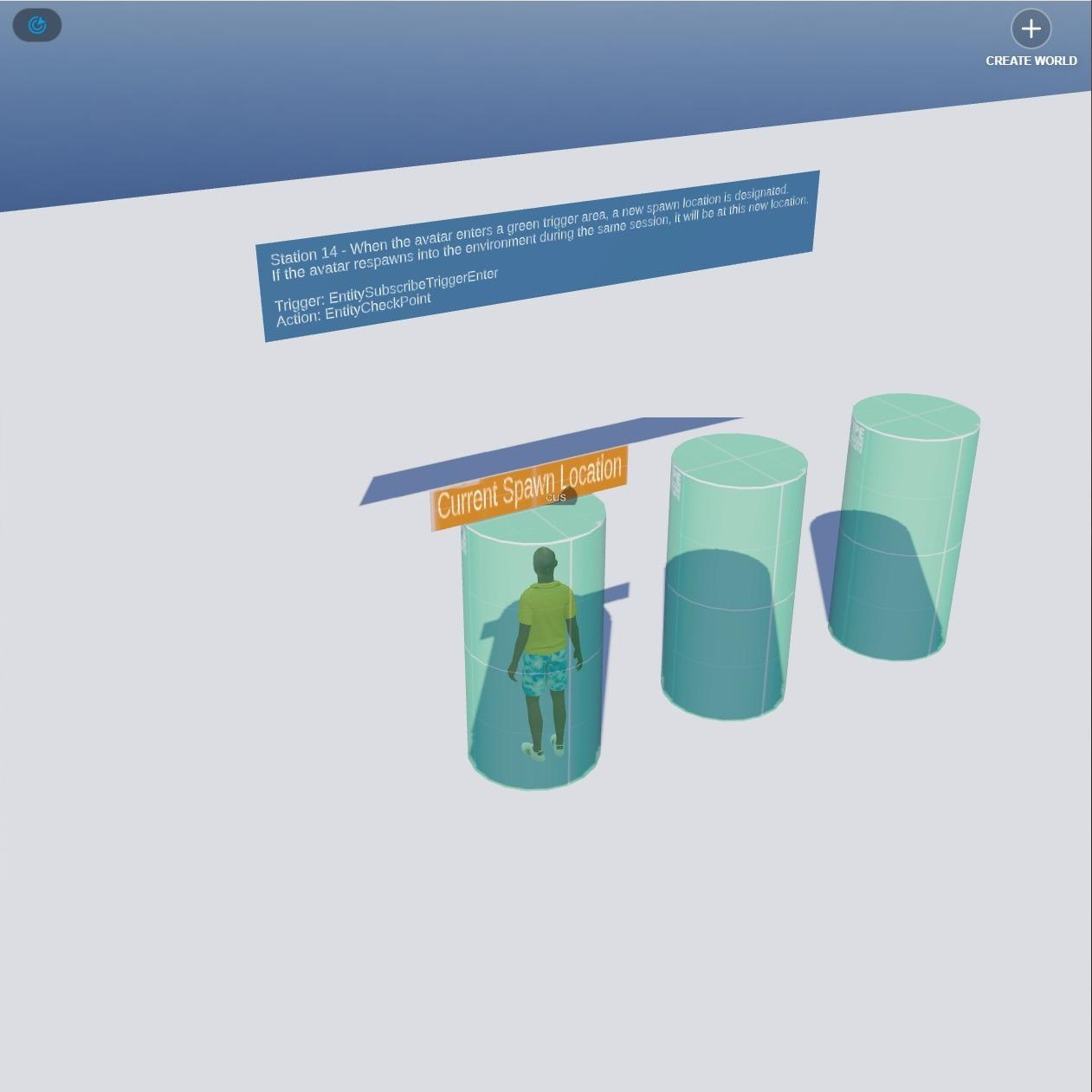Click the small white label on middle cylinder

pos(679,483)
